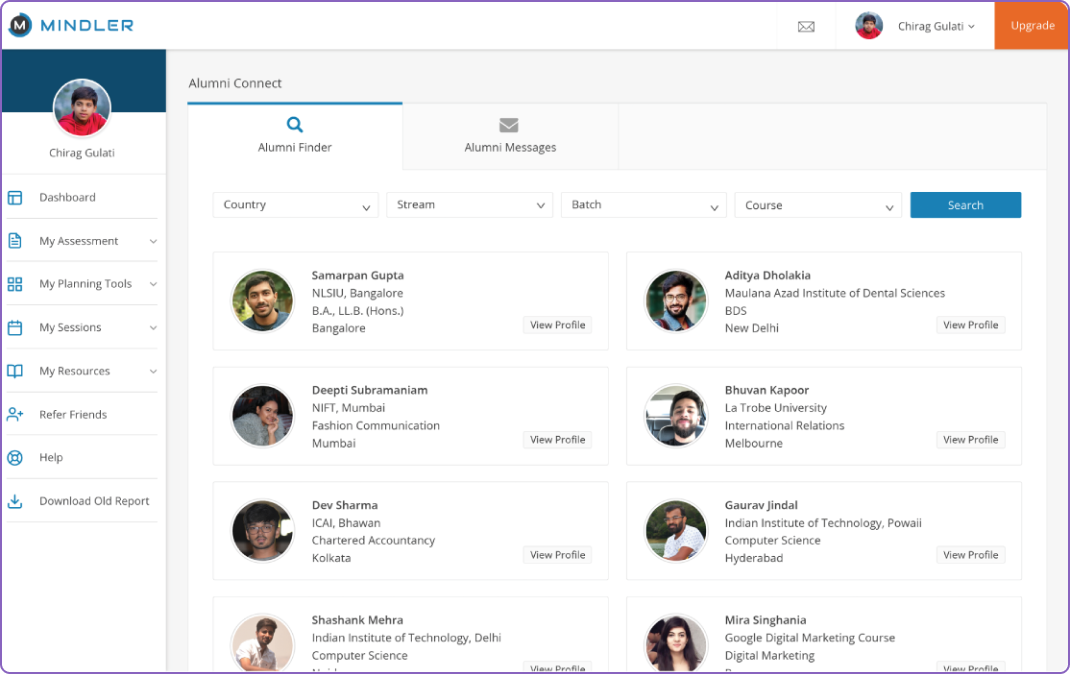Expand the My Assessment sidebar menu
1070x674 pixels.
(153, 241)
